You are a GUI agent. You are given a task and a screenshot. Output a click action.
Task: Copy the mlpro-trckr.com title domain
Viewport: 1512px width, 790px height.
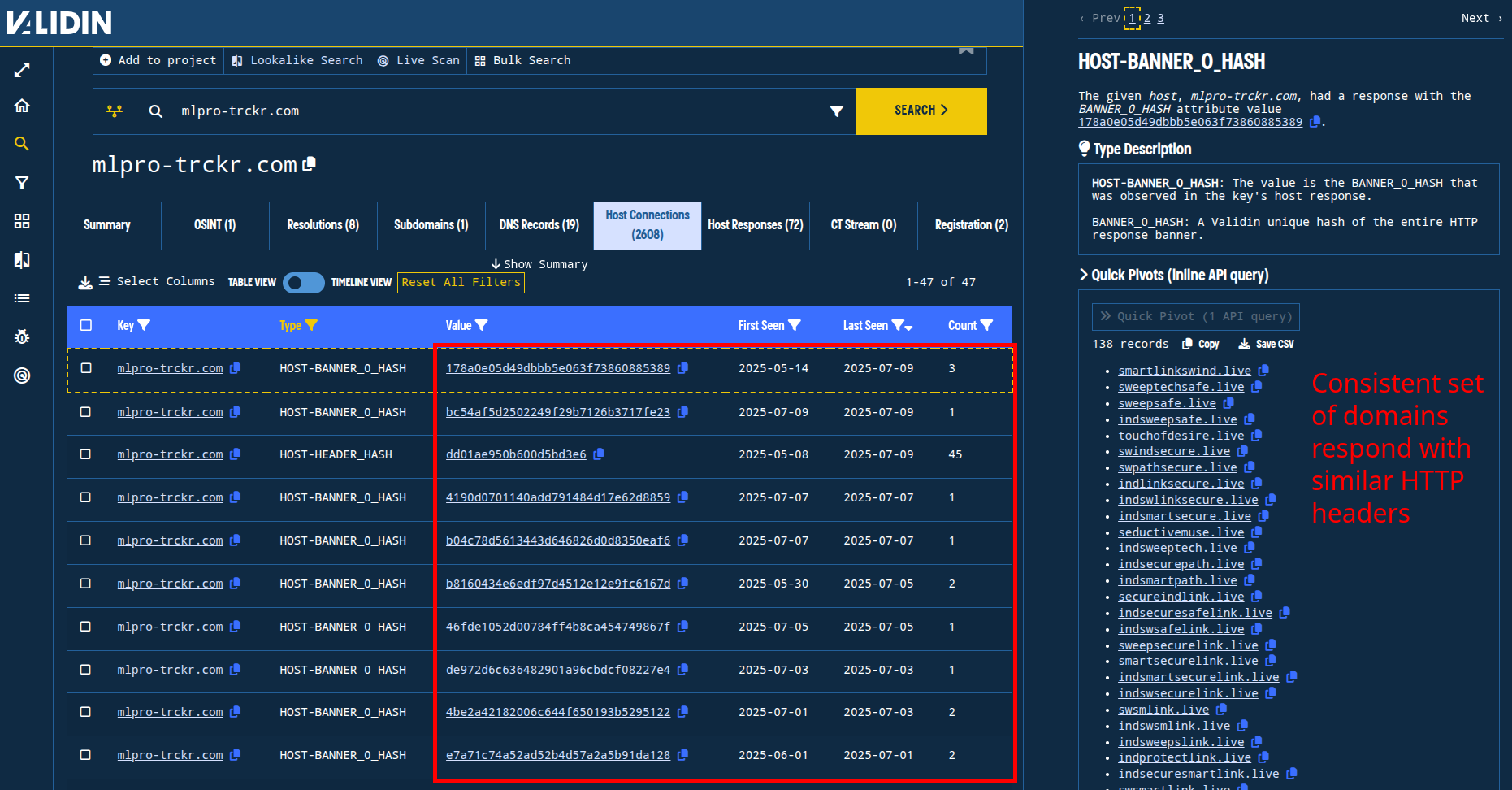[310, 163]
